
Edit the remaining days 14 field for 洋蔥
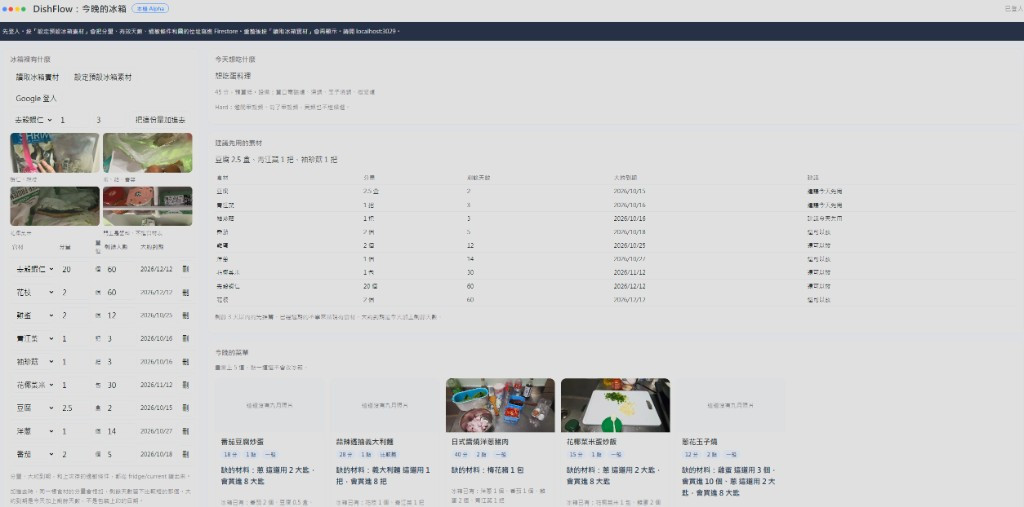coord(121,431)
